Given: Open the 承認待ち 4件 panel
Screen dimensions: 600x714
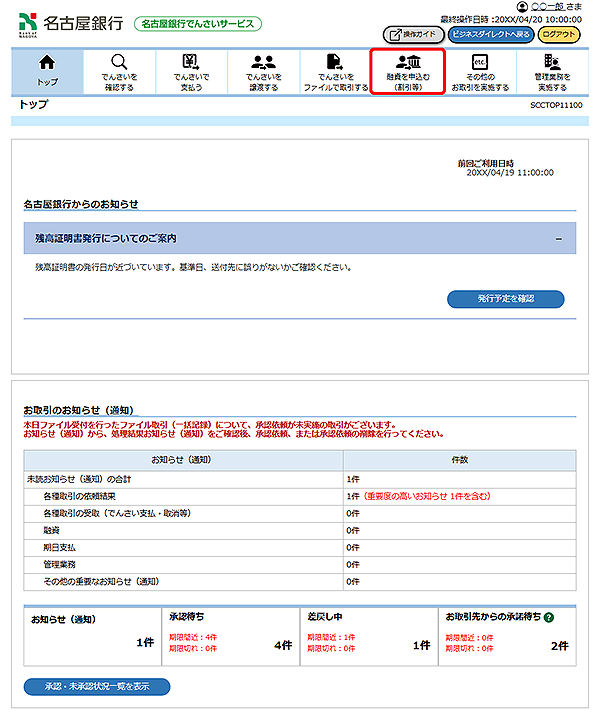Looking at the screenshot, I should [228, 633].
